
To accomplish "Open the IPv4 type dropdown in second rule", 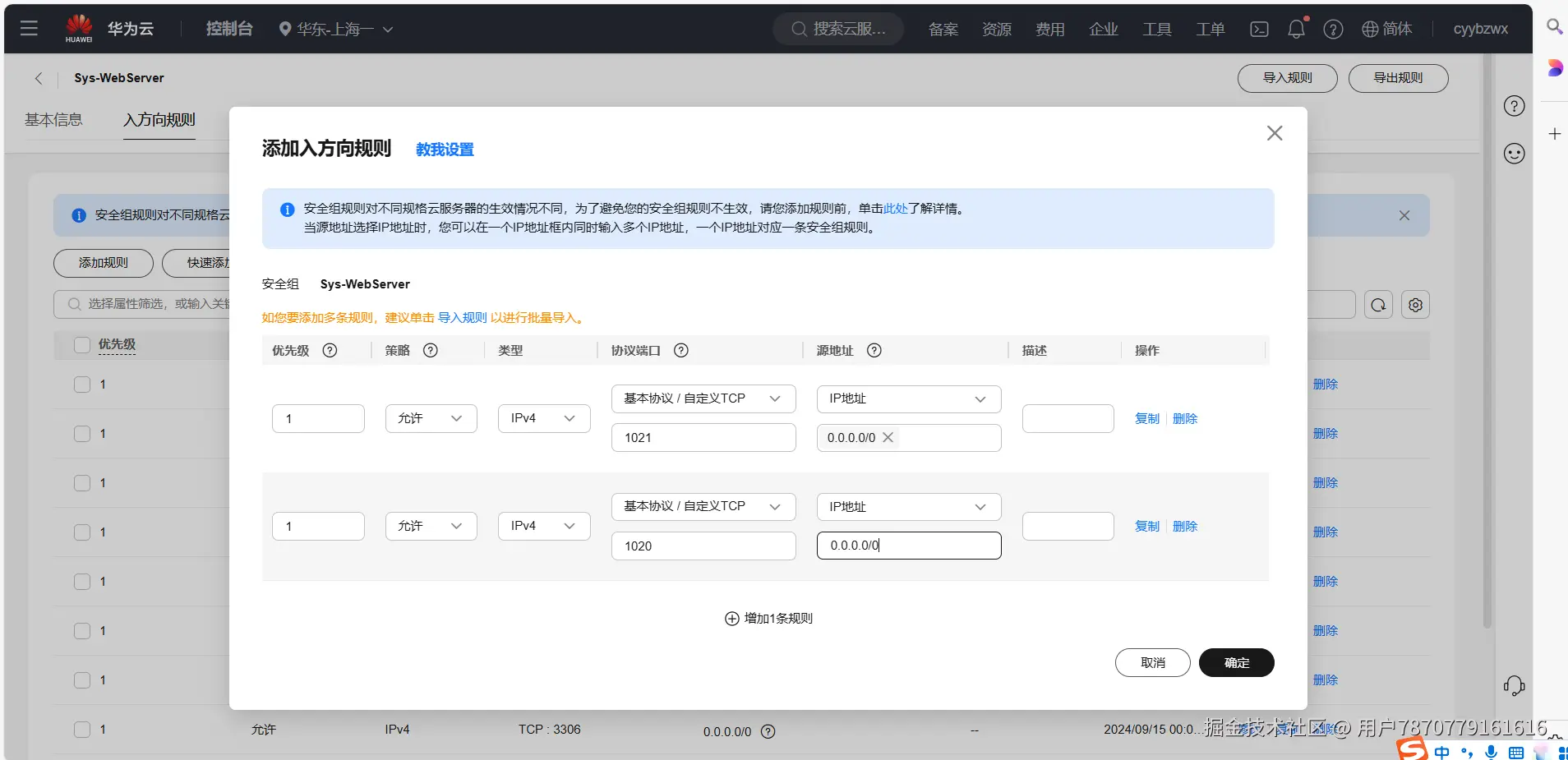I will (x=544, y=526).
